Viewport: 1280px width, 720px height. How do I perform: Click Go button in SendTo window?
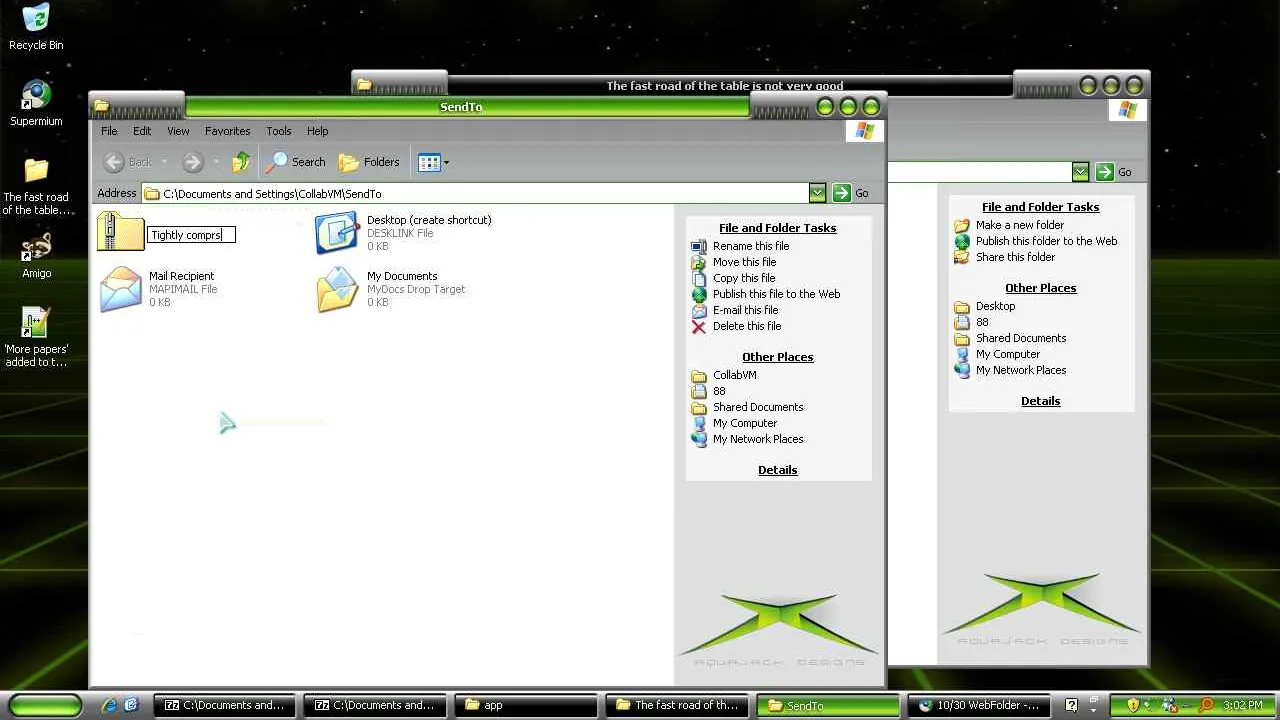click(x=851, y=194)
